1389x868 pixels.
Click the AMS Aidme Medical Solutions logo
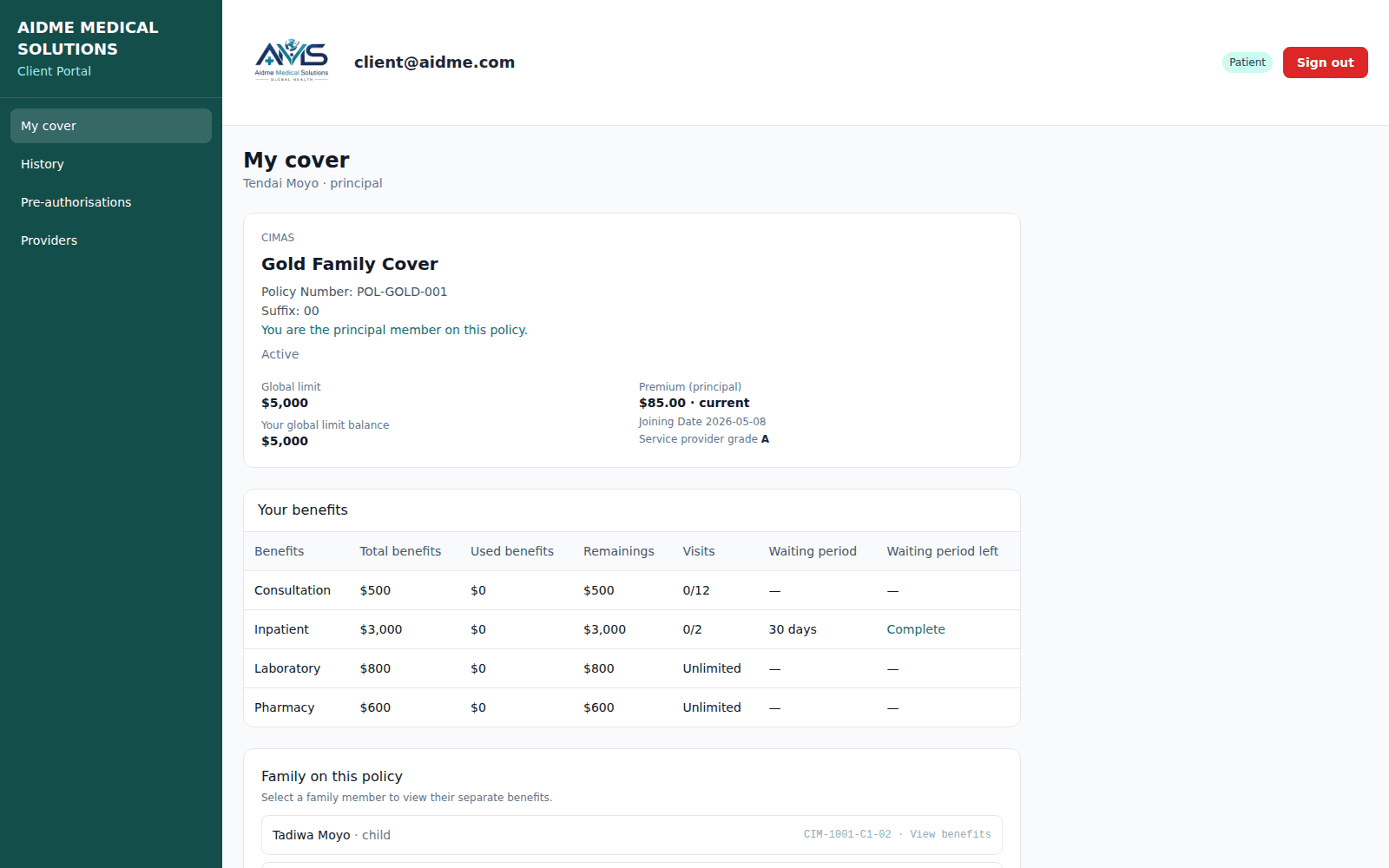point(292,61)
